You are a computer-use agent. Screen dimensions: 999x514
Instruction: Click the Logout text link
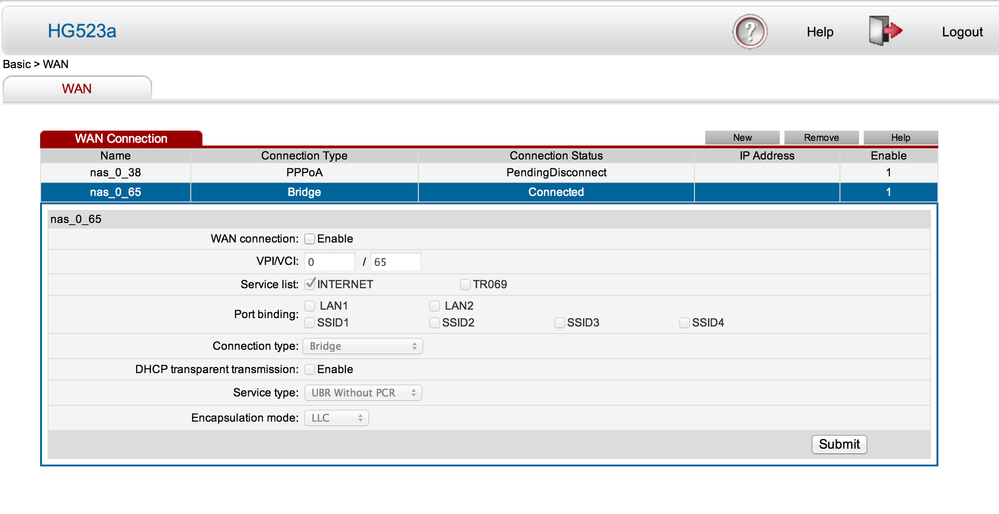962,32
